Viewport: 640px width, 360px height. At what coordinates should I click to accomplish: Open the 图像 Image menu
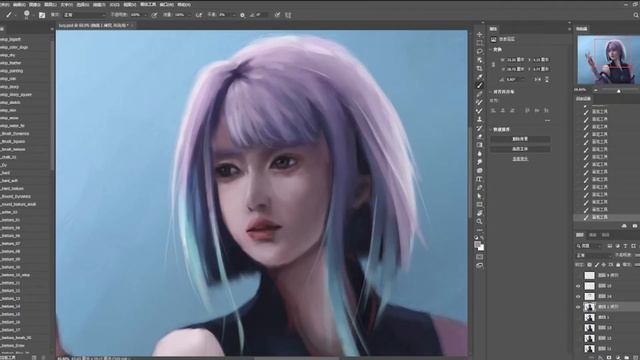pyautogui.click(x=35, y=4)
